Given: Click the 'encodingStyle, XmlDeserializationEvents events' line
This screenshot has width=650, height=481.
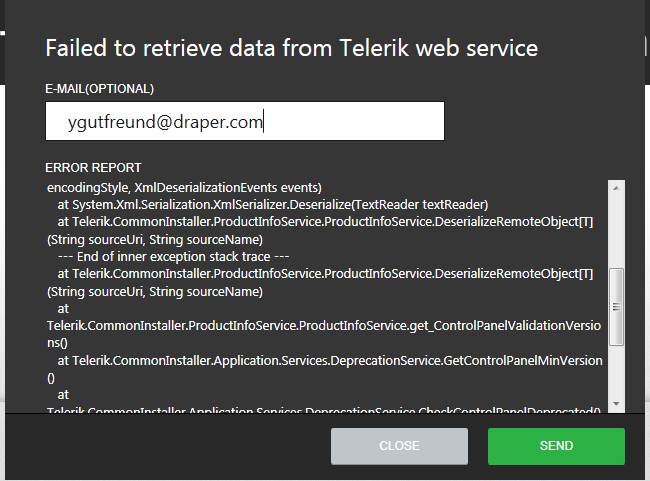Looking at the screenshot, I should (184, 187).
